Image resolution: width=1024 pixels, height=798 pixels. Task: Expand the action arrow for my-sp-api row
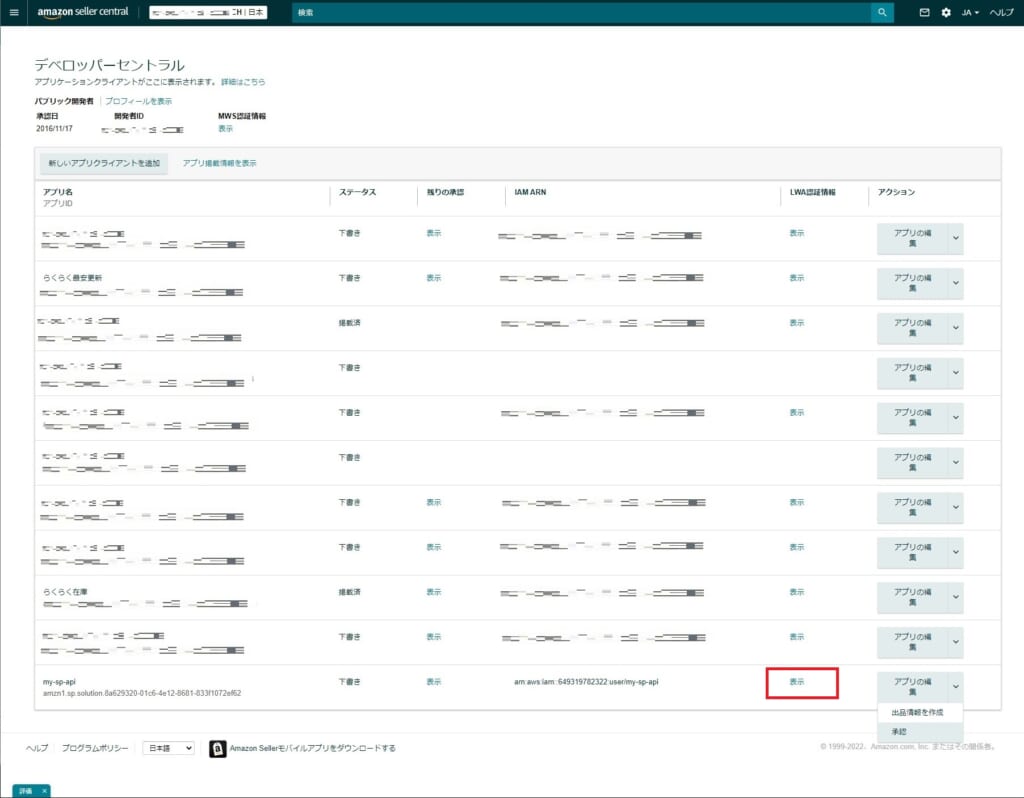955,686
